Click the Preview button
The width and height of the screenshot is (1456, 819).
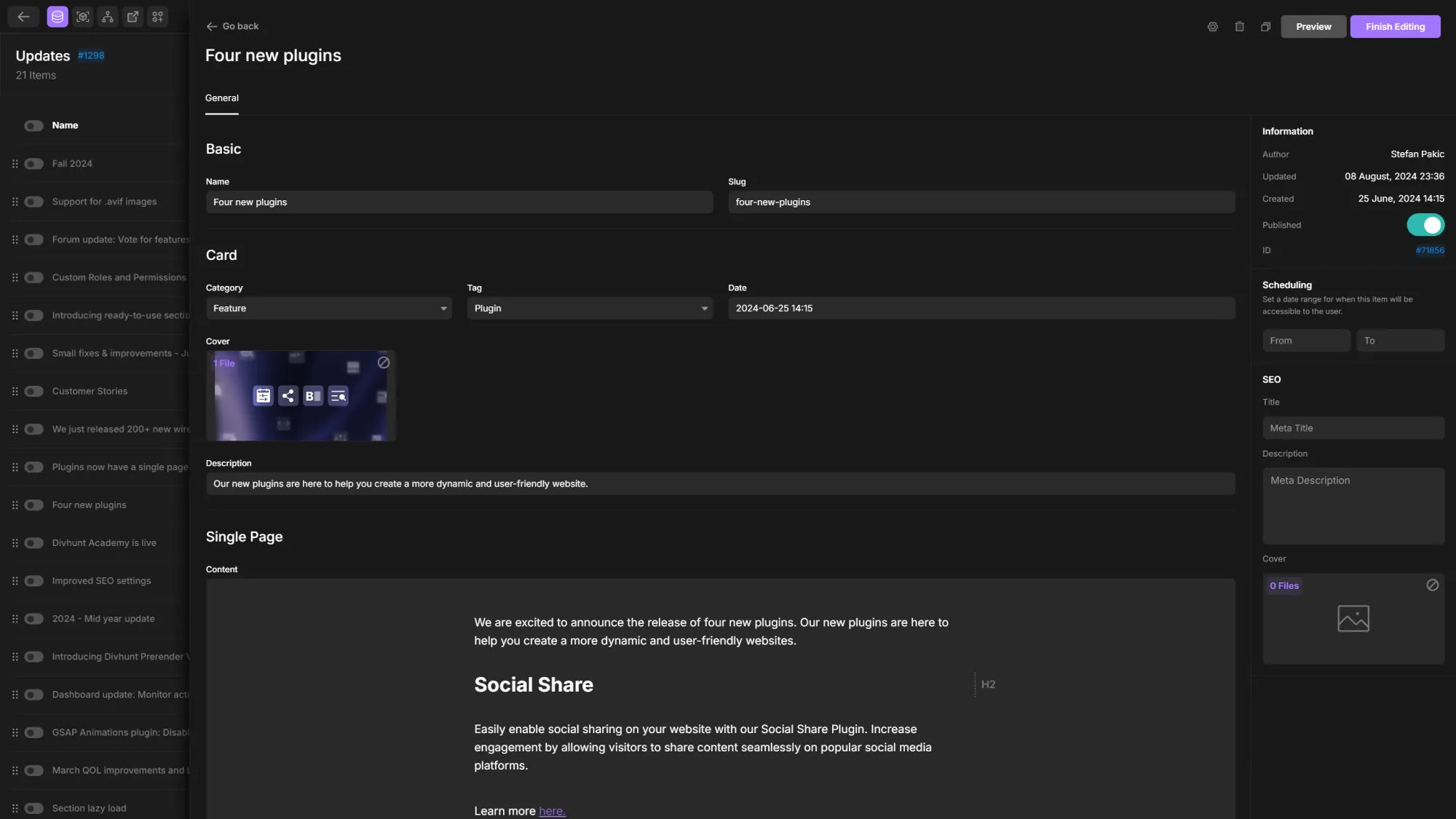pos(1313,27)
